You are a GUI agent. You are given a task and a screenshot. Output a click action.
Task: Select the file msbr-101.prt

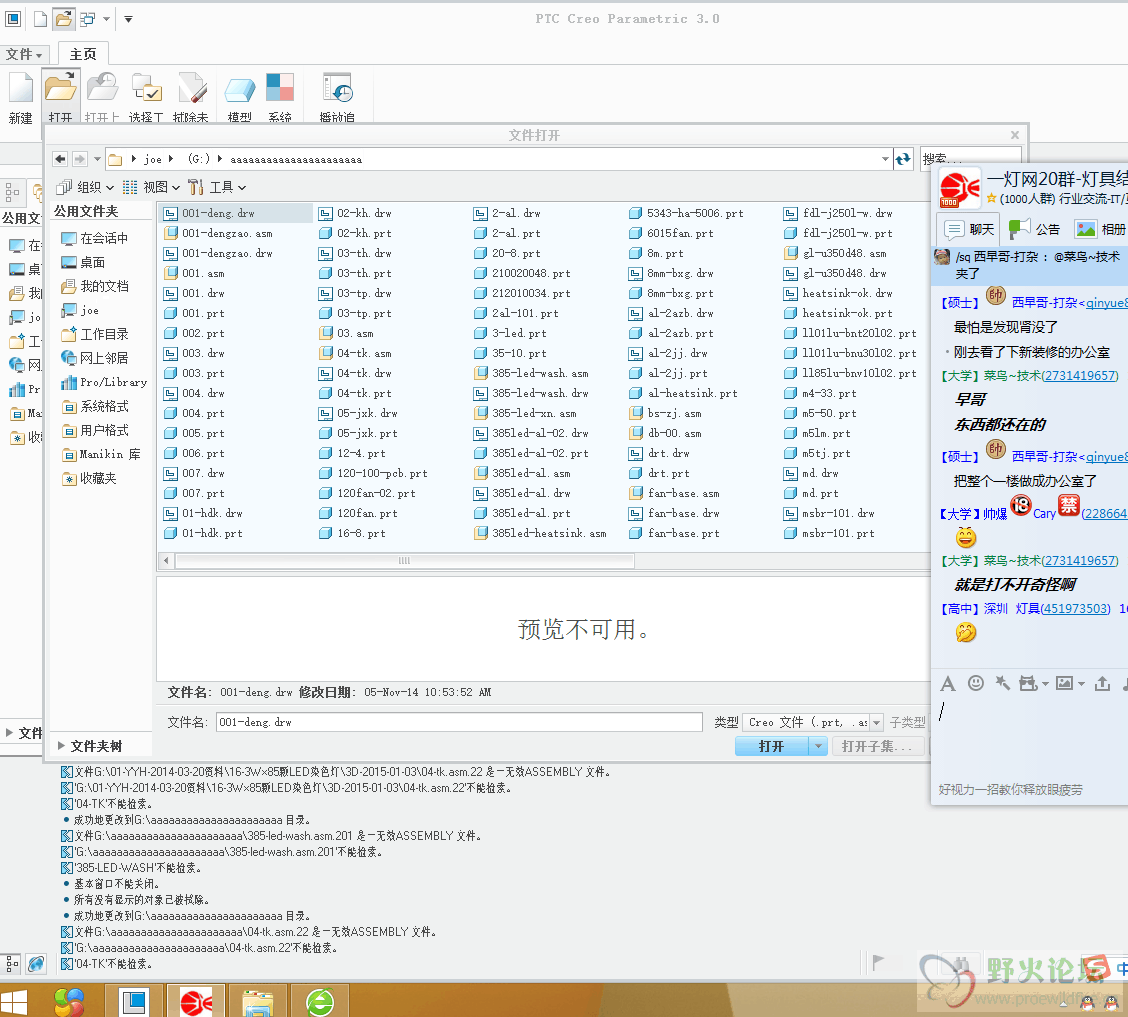pyautogui.click(x=830, y=534)
